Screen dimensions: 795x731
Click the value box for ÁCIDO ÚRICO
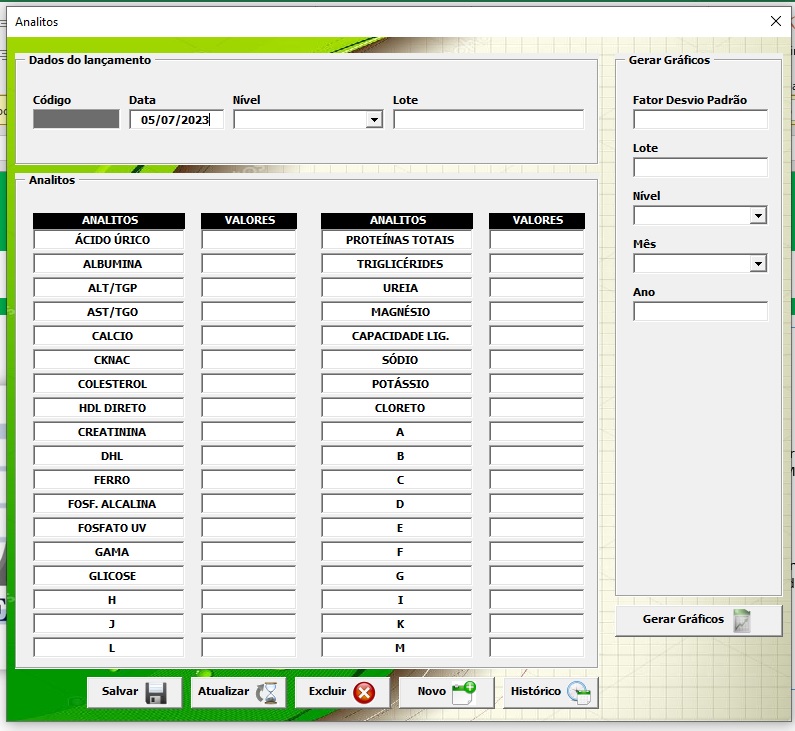[249, 240]
